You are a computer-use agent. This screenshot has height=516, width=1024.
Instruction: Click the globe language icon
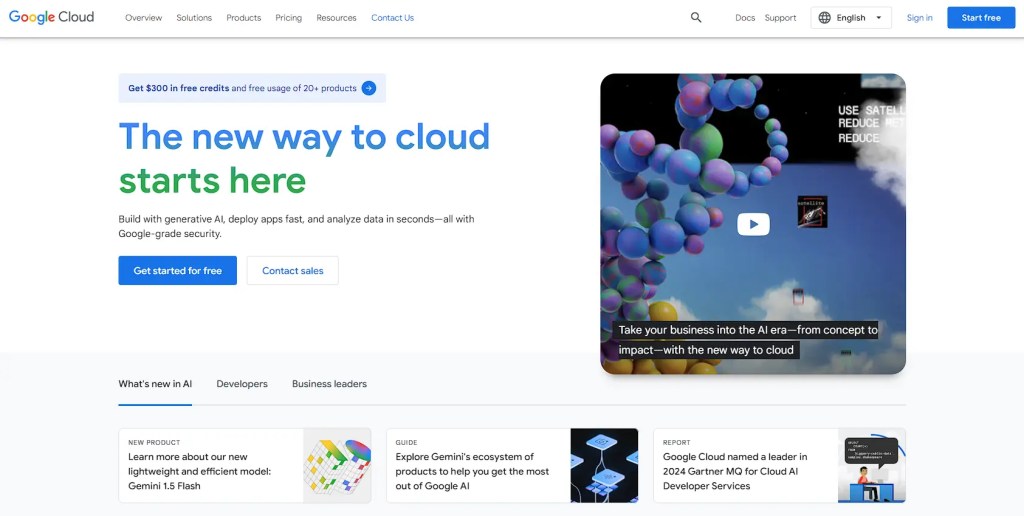[x=825, y=18]
